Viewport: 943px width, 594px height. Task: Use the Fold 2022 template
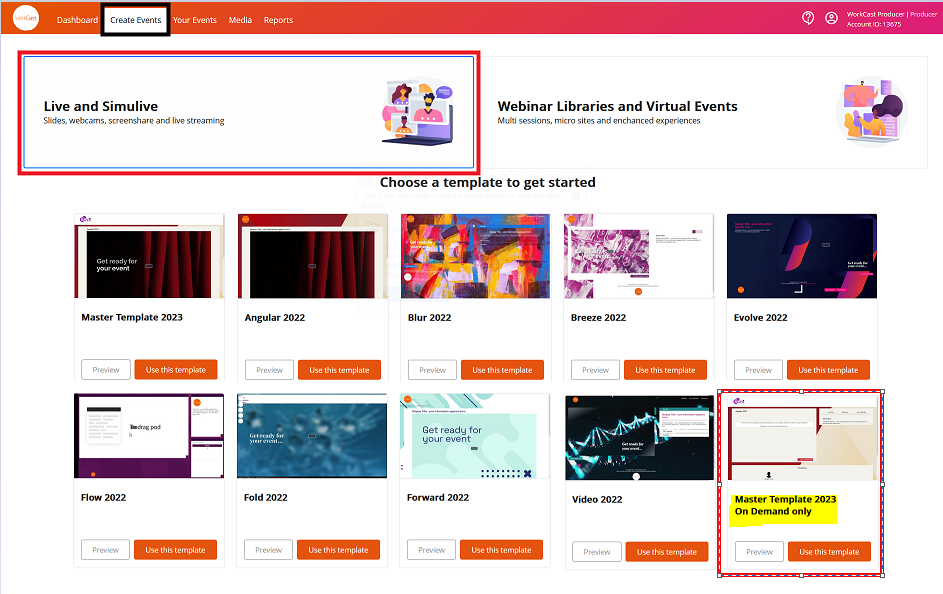338,550
